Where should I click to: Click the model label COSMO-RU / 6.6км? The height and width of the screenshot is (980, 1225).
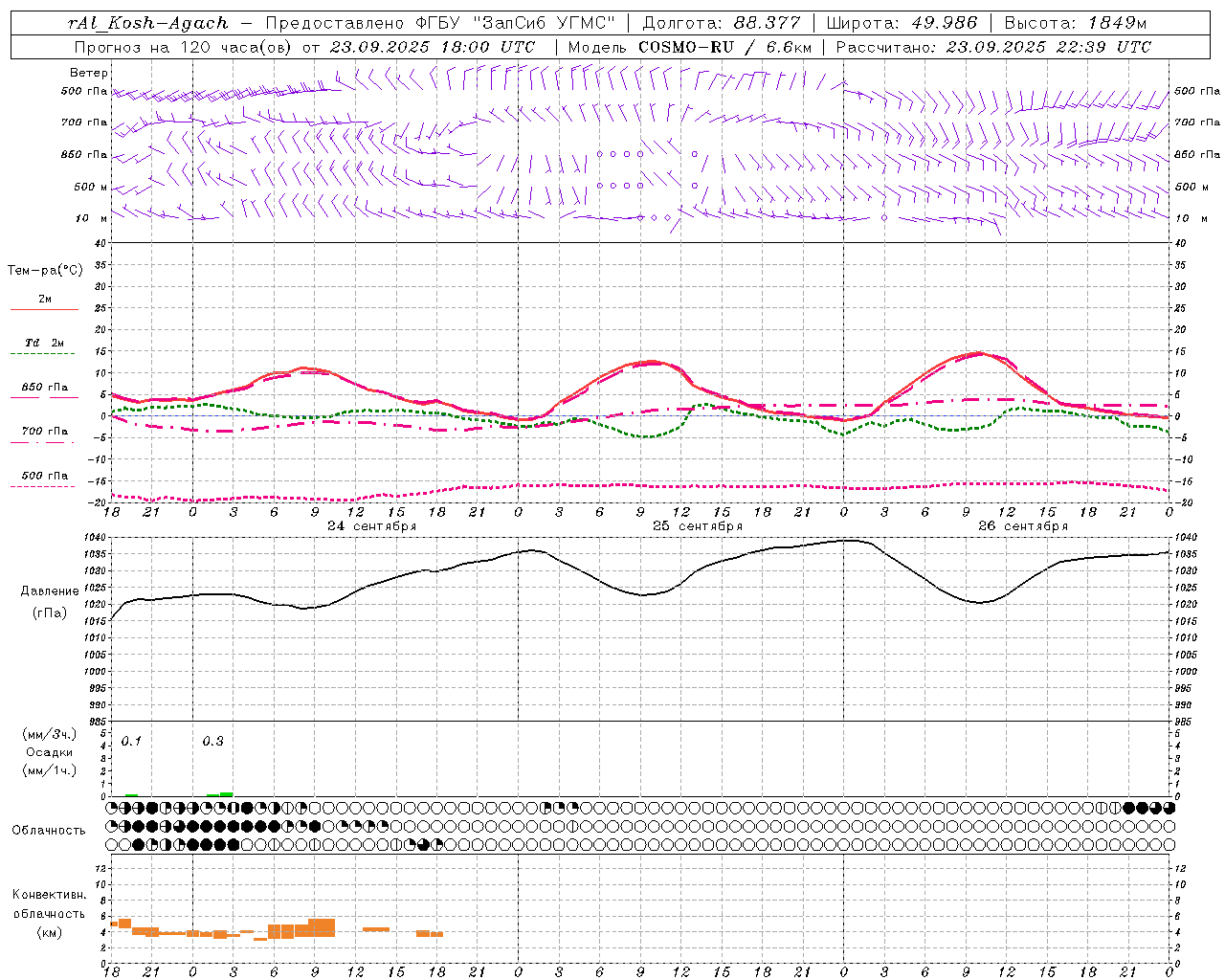(725, 46)
